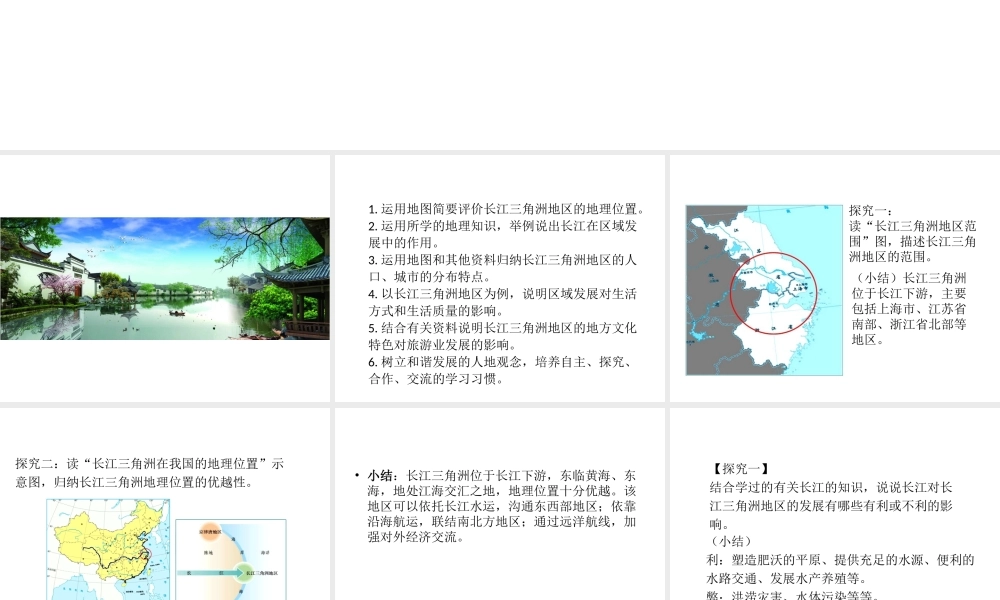Open the Yangtze Delta range map image
Screen dimensions: 1000x600
coord(764,290)
